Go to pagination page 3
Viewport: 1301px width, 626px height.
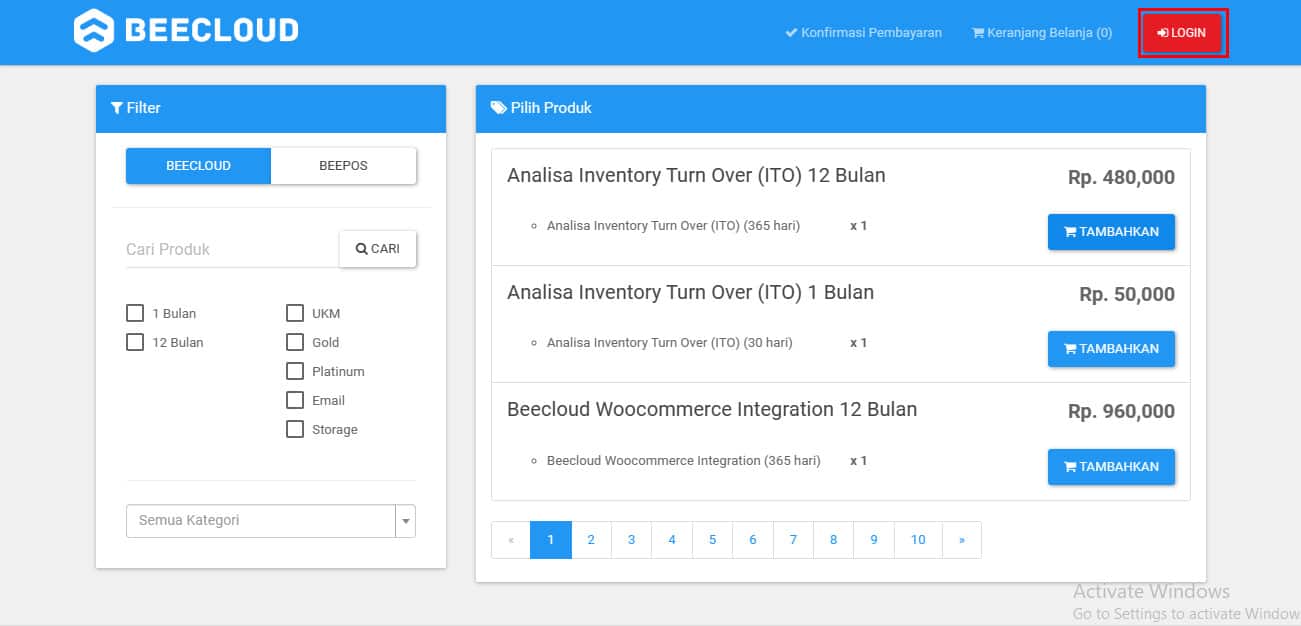click(632, 540)
